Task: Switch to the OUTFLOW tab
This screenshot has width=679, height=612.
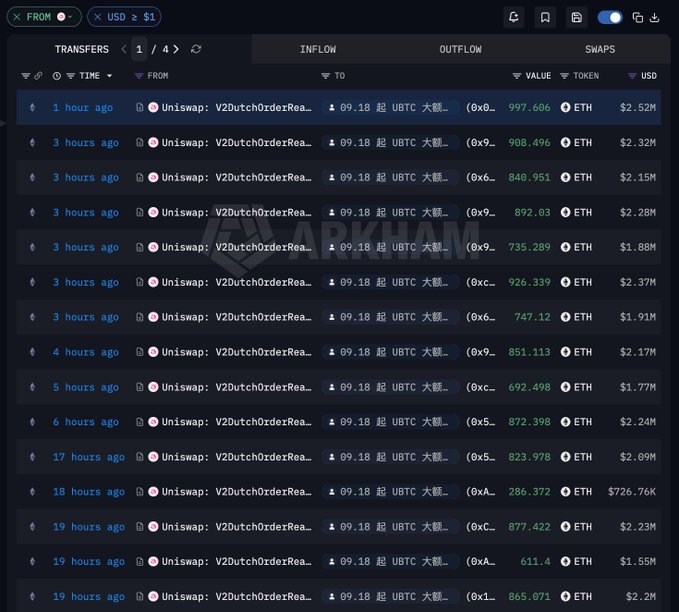Action: pos(460,49)
